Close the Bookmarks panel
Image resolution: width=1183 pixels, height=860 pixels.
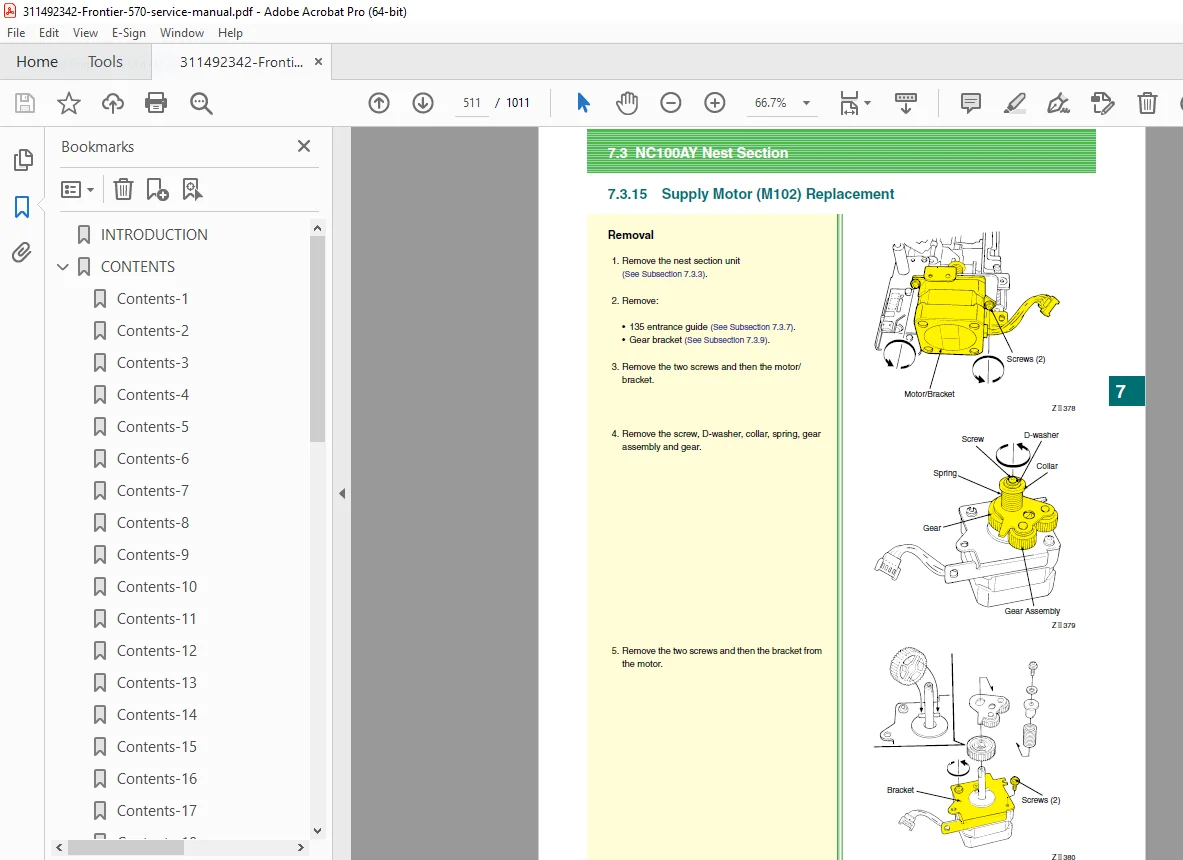tap(304, 146)
